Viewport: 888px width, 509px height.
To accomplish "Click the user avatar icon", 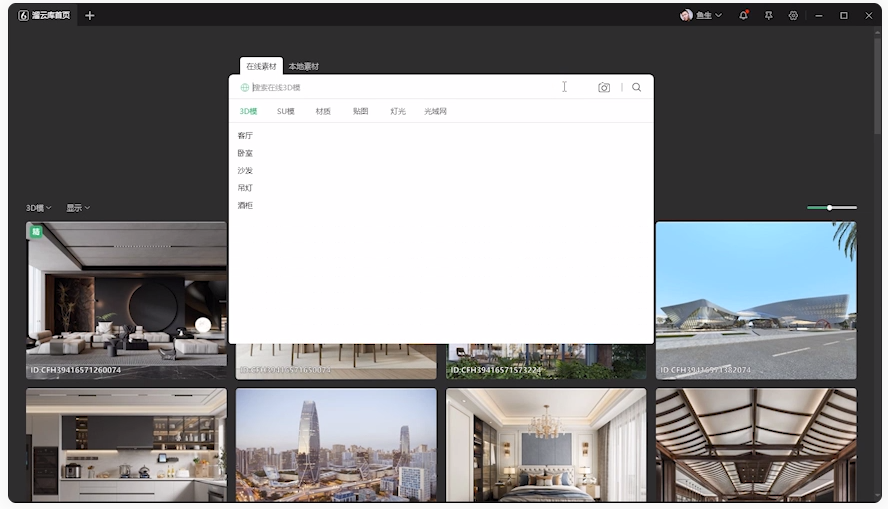I will [686, 16].
